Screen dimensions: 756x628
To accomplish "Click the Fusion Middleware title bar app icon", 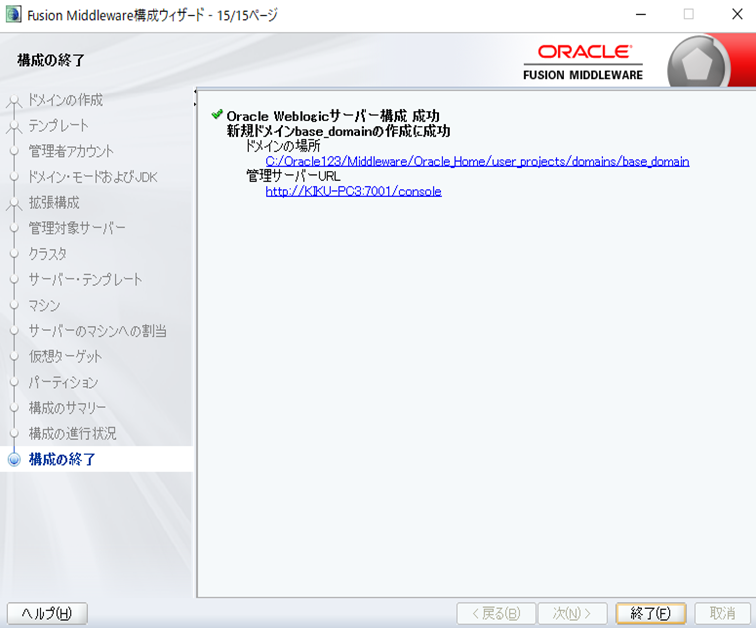I will coord(13,15).
